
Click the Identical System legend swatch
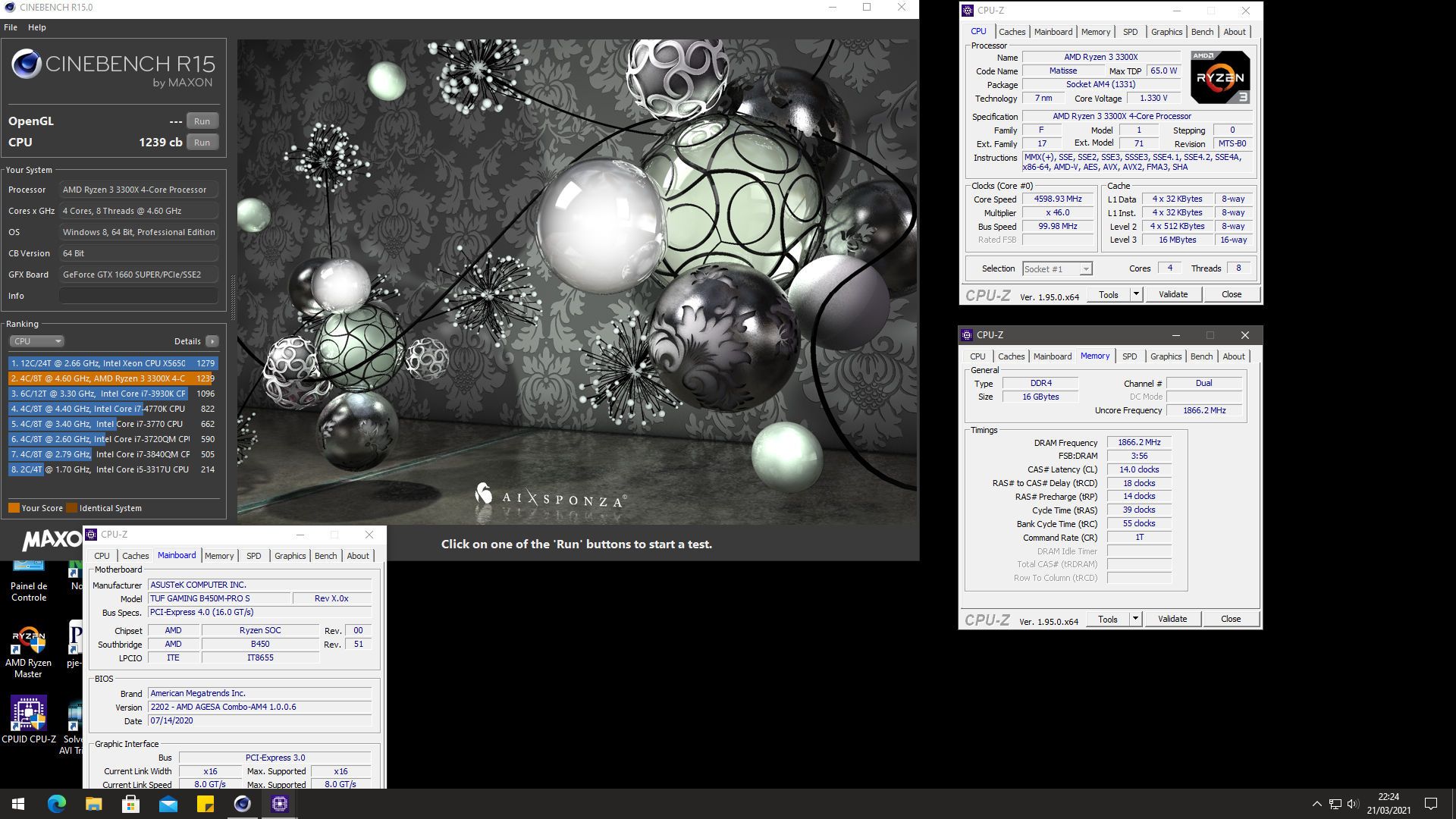pos(72,508)
